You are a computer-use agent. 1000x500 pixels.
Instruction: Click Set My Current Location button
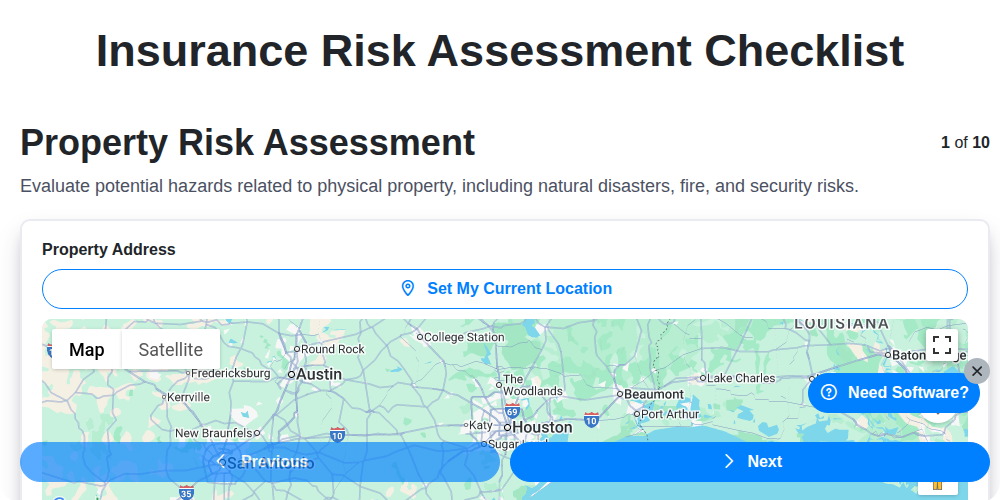click(x=504, y=289)
